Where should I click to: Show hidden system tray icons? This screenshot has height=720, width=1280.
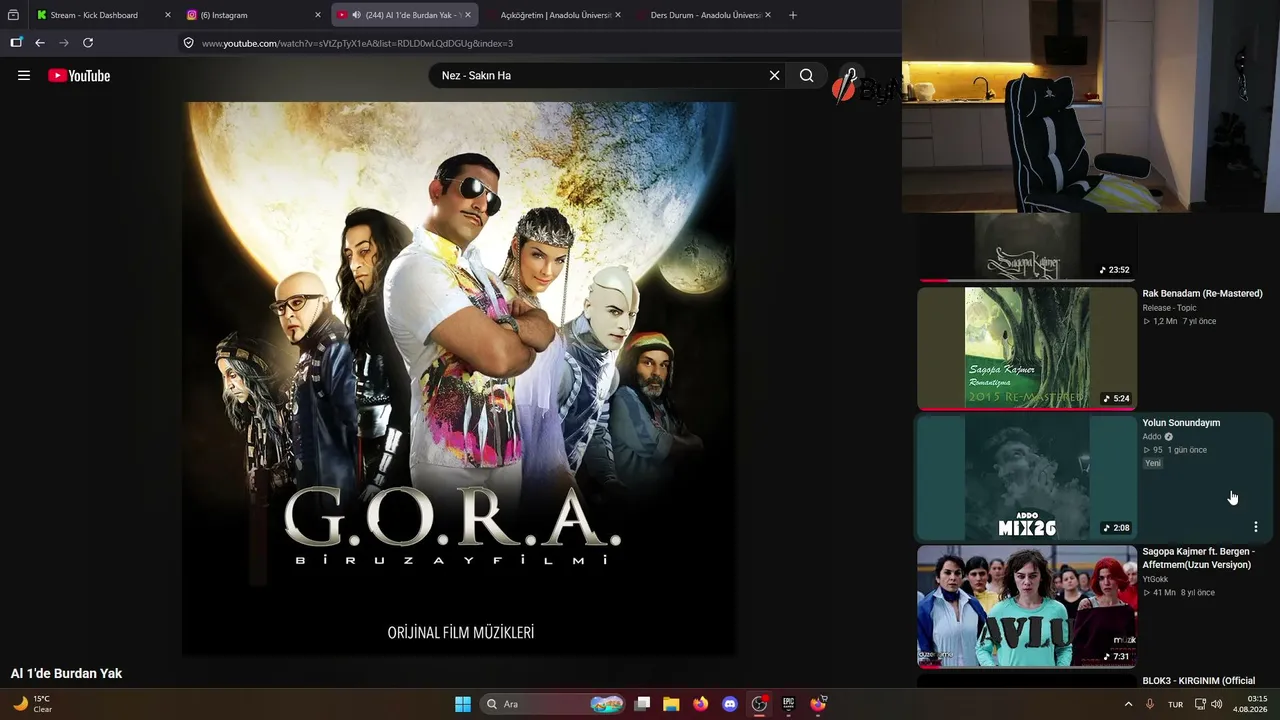click(1129, 704)
